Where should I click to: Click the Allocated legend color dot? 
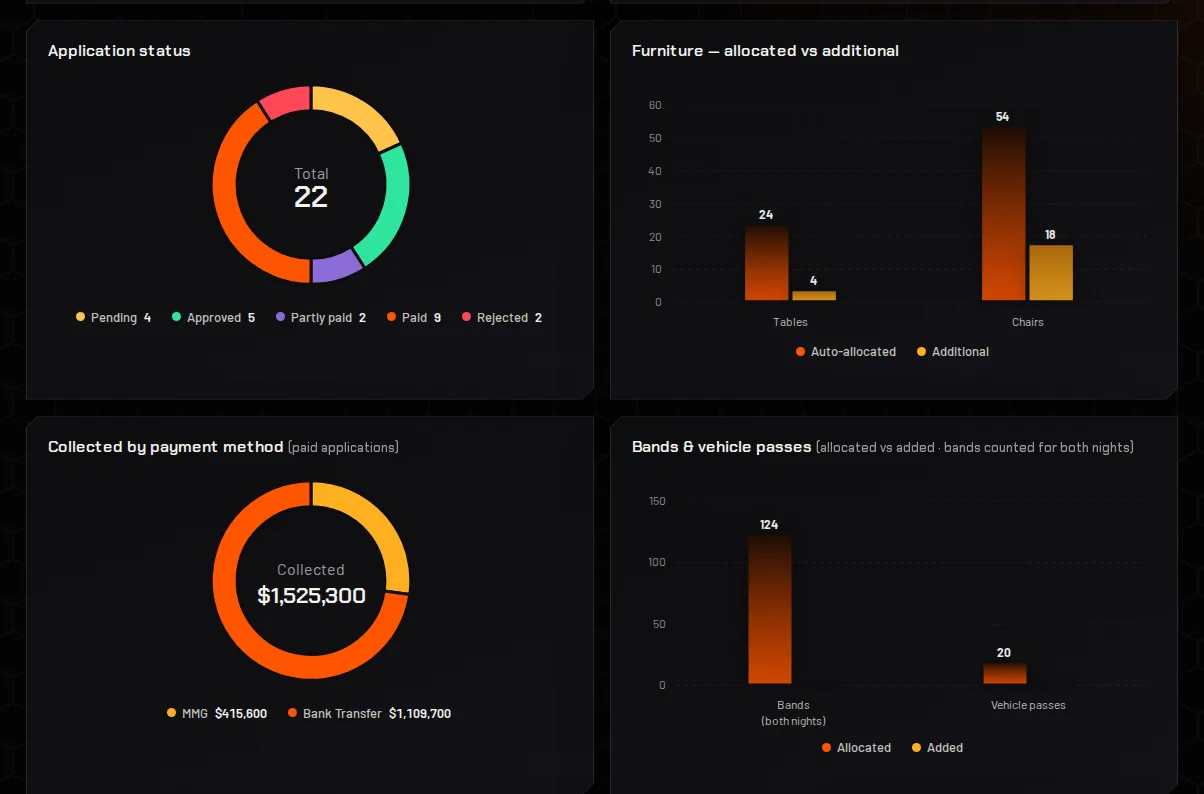pos(826,748)
